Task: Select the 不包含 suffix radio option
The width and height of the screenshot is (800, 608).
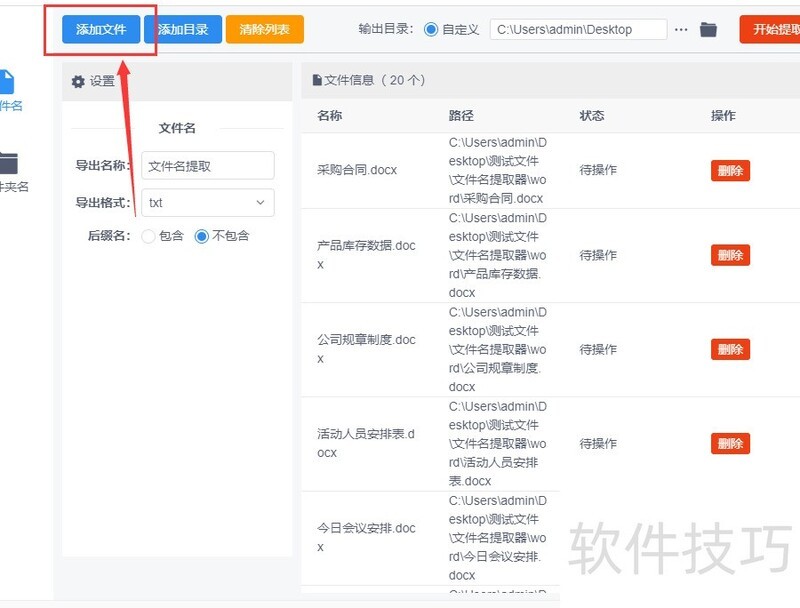Action: [202, 236]
